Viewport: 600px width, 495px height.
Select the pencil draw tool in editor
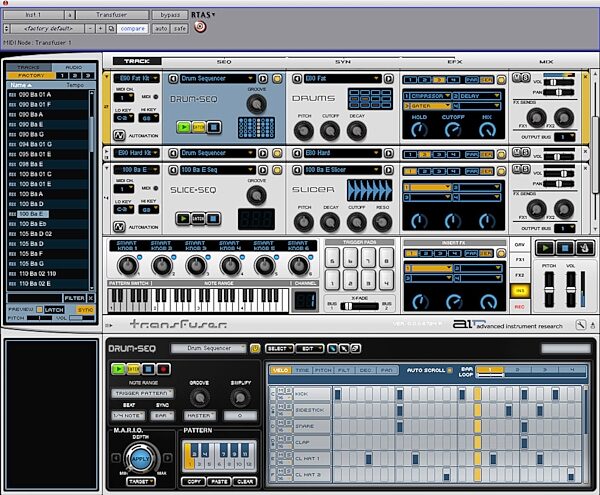tap(333, 348)
